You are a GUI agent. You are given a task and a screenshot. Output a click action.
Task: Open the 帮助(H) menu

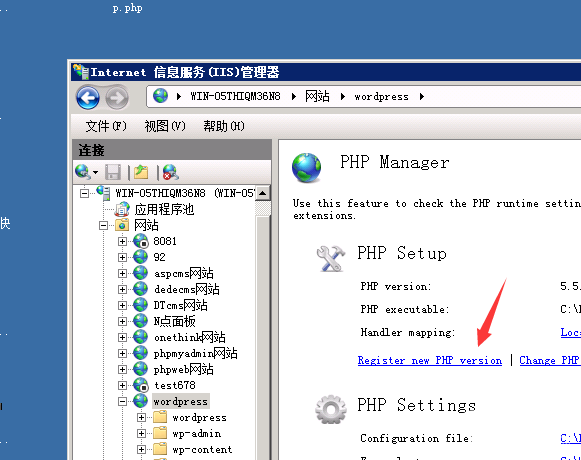[x=224, y=126]
